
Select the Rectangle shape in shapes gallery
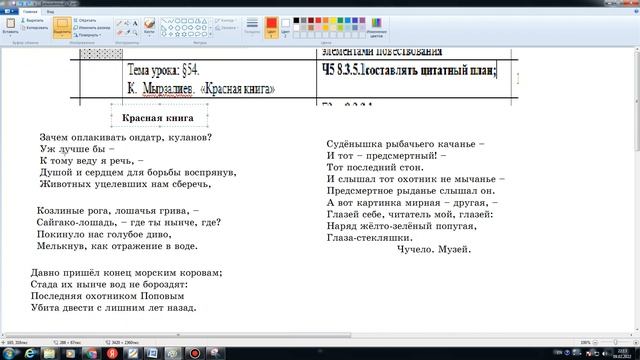pos(184,20)
